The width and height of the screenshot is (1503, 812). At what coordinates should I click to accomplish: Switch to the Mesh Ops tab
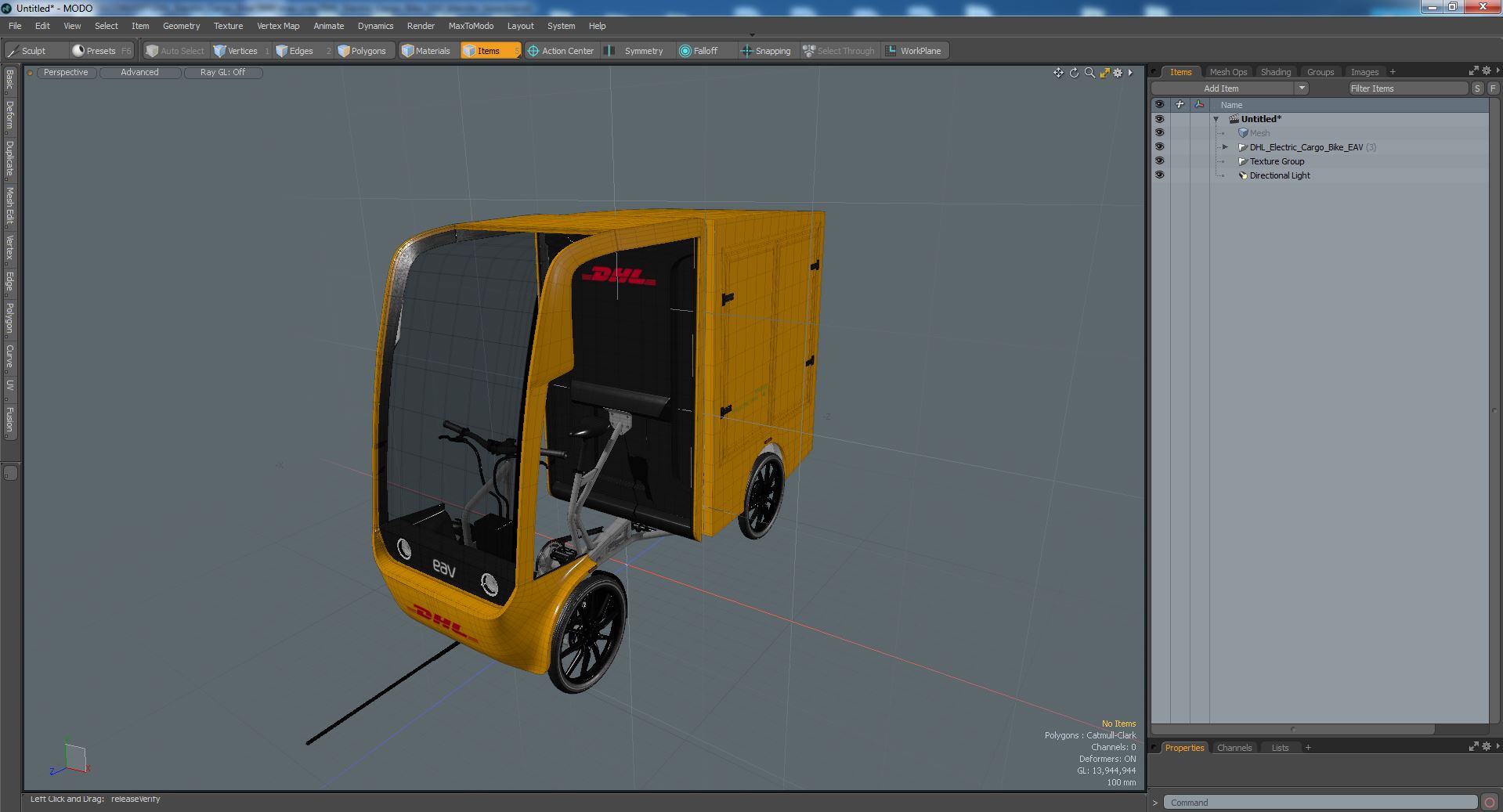point(1227,72)
